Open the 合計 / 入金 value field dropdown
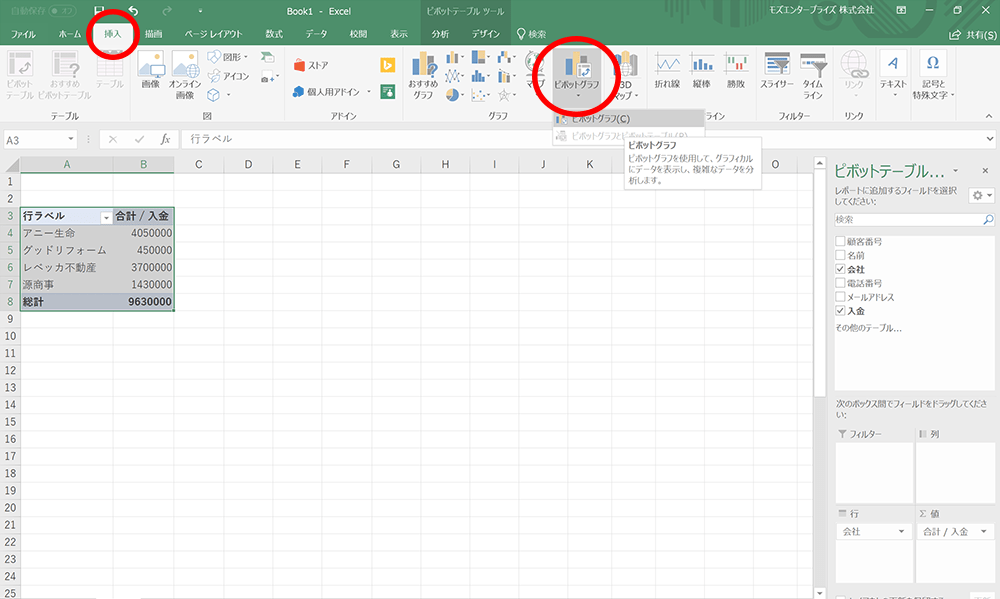1000x599 pixels. [x=983, y=531]
